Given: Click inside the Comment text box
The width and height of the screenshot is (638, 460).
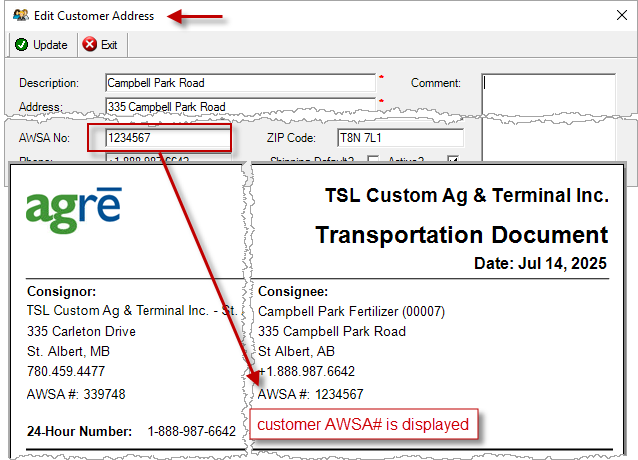Looking at the screenshot, I should pos(548,118).
